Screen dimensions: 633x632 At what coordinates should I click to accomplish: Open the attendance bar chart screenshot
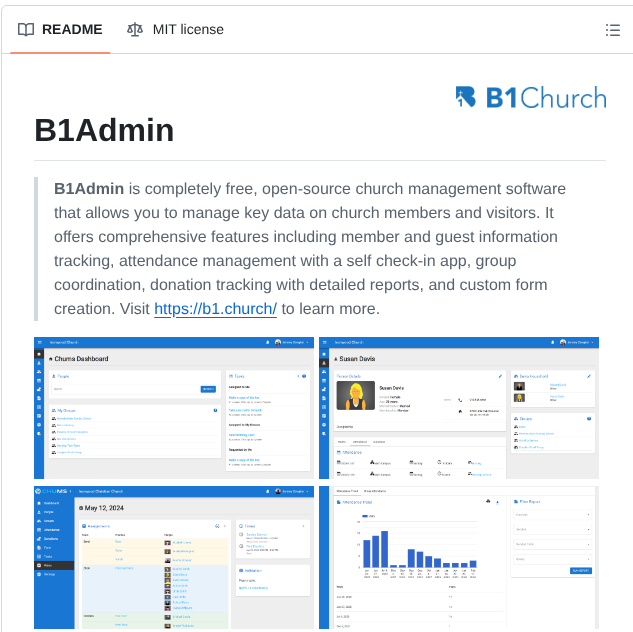(459, 557)
